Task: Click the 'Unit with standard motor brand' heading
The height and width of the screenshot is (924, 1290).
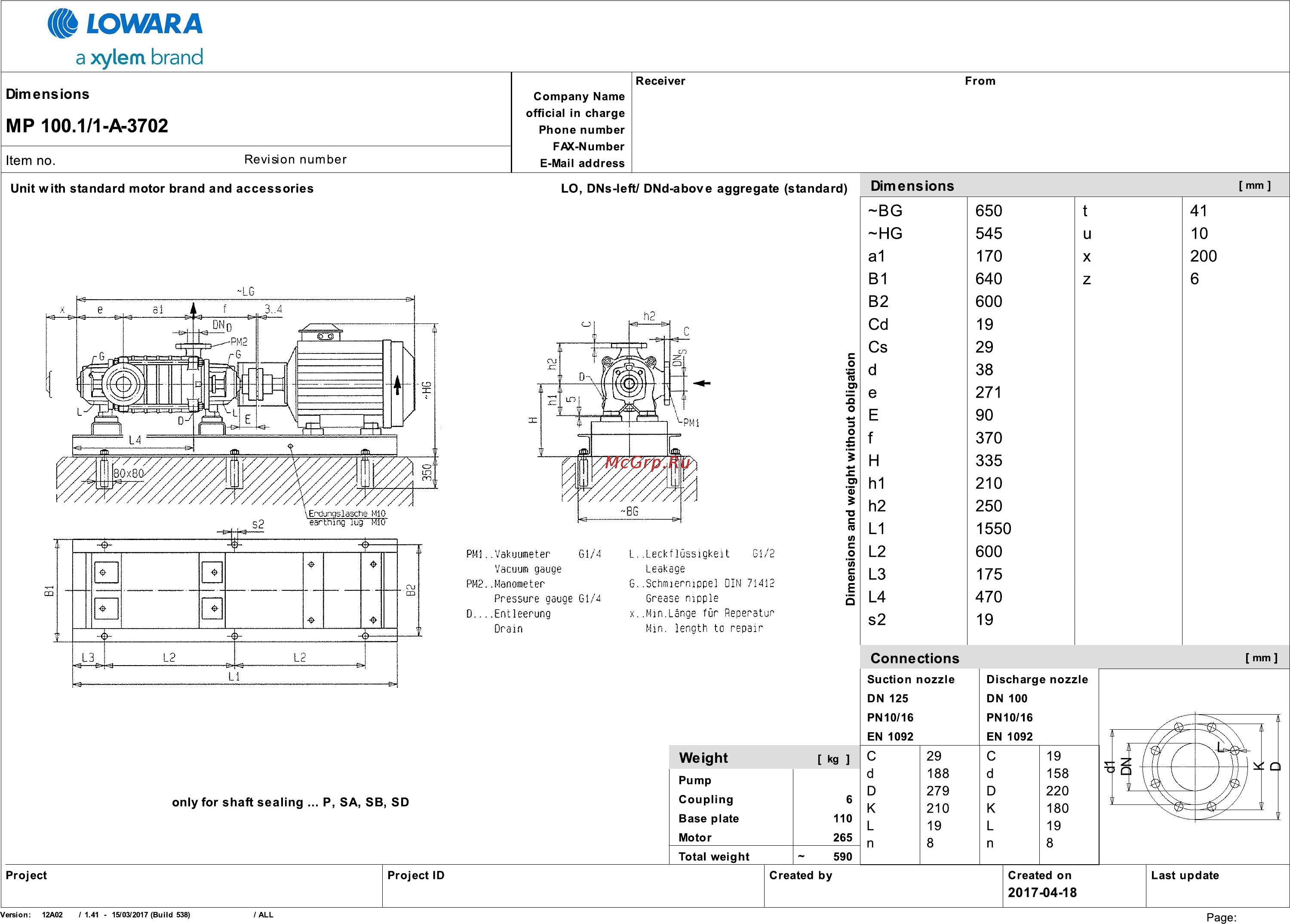Action: pos(162,188)
